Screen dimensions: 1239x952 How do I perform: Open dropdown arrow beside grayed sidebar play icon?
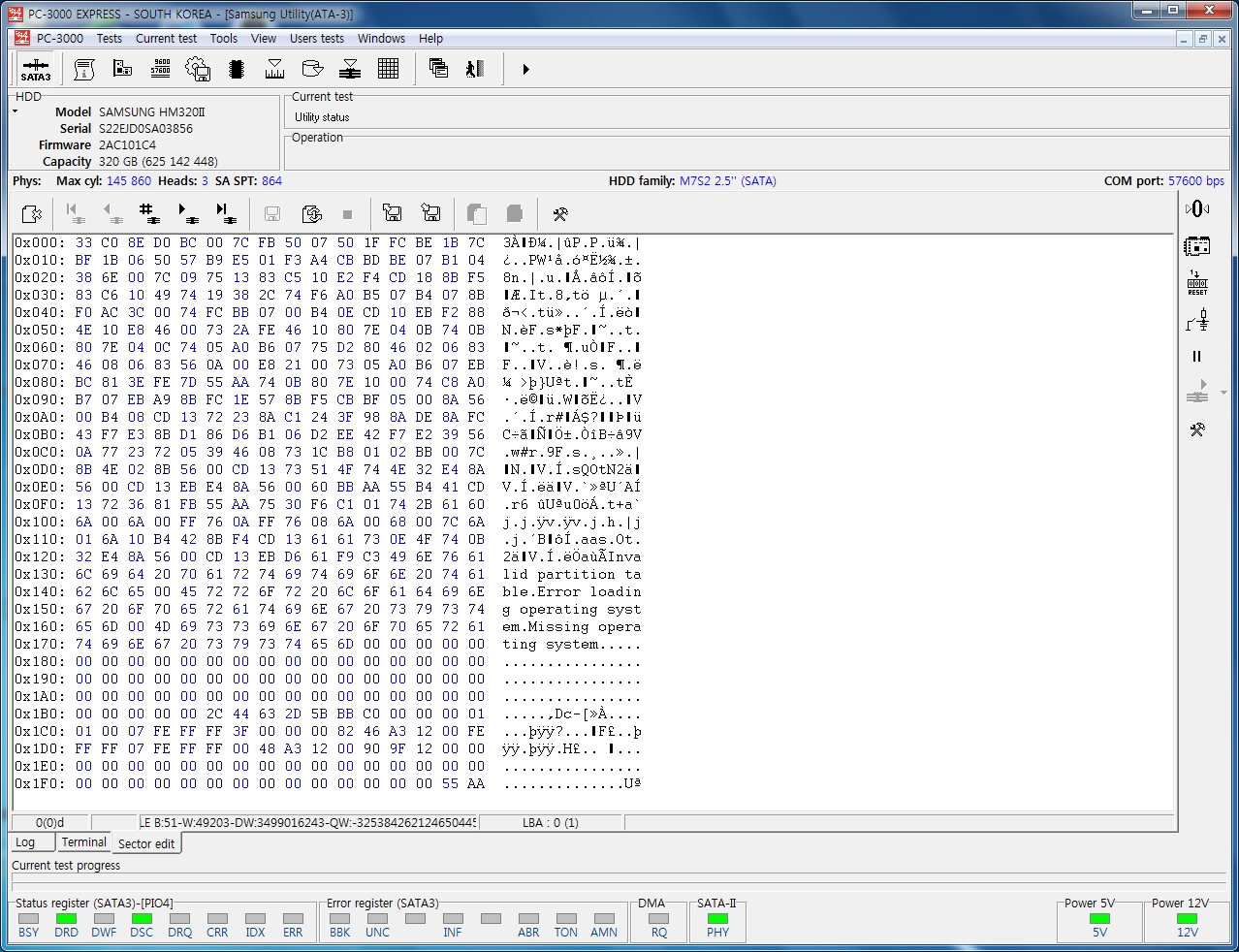pyautogui.click(x=1223, y=394)
